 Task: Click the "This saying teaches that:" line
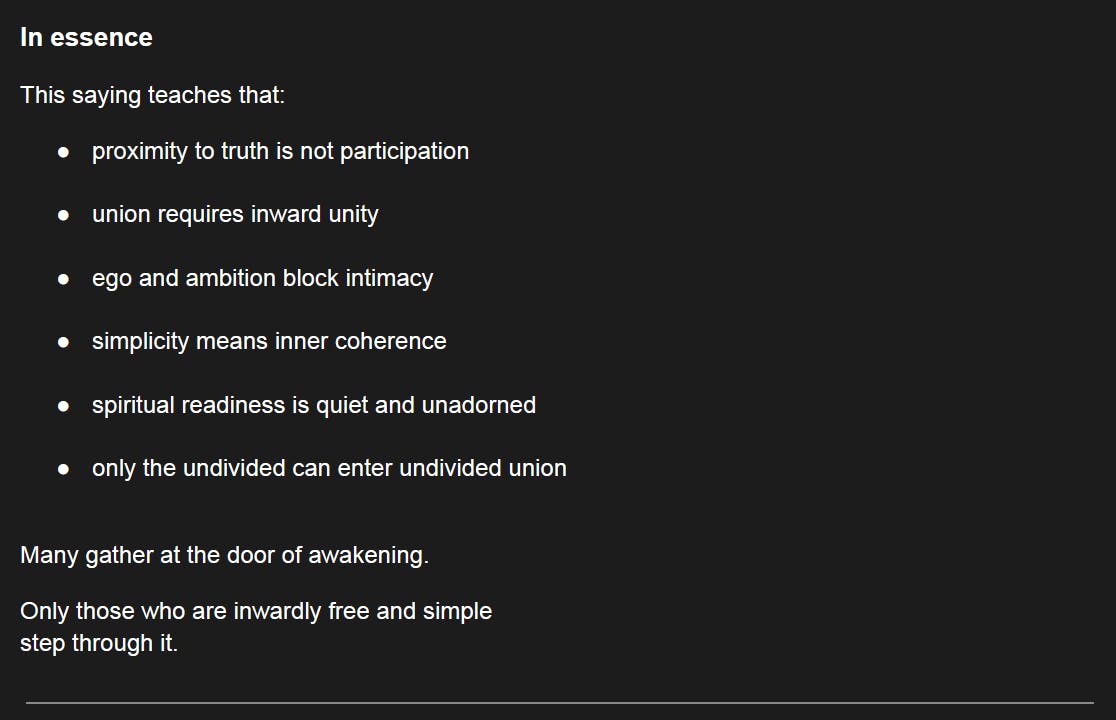[x=152, y=95]
